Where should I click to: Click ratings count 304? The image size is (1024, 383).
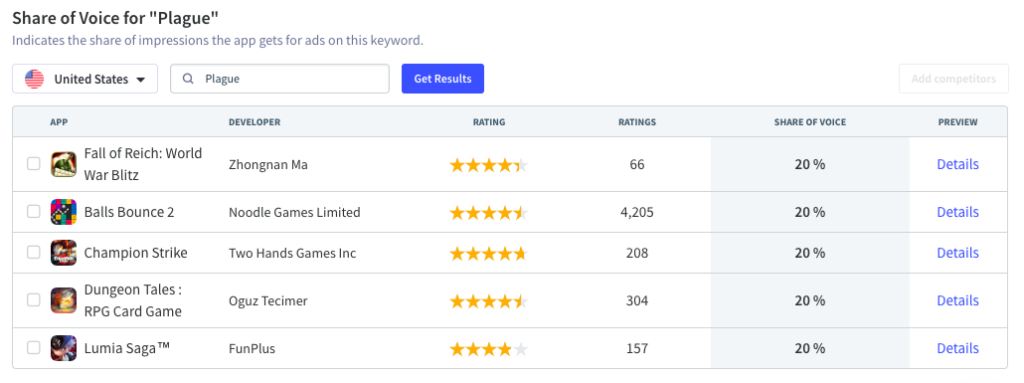click(637, 301)
